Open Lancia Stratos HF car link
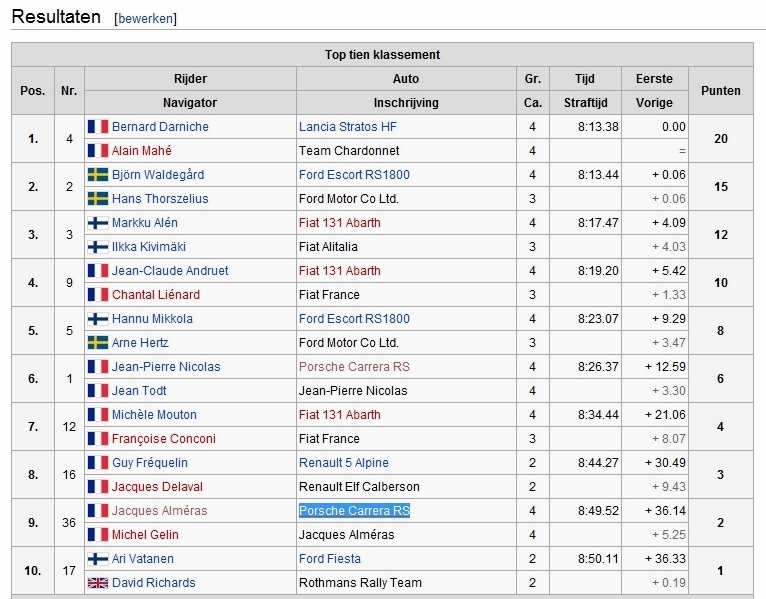This screenshot has height=599, width=766. [348, 127]
